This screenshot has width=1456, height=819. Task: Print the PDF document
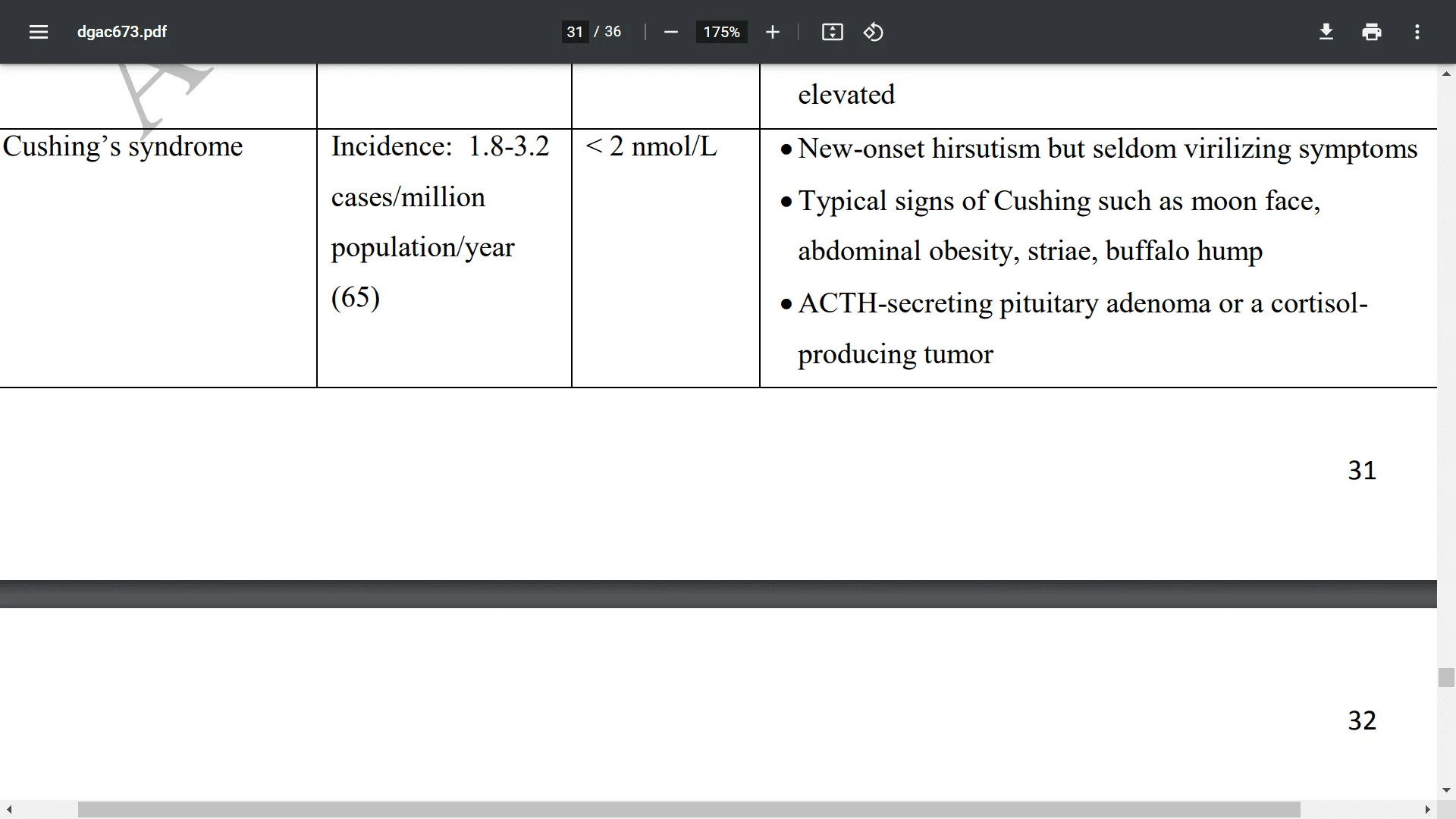pyautogui.click(x=1371, y=32)
